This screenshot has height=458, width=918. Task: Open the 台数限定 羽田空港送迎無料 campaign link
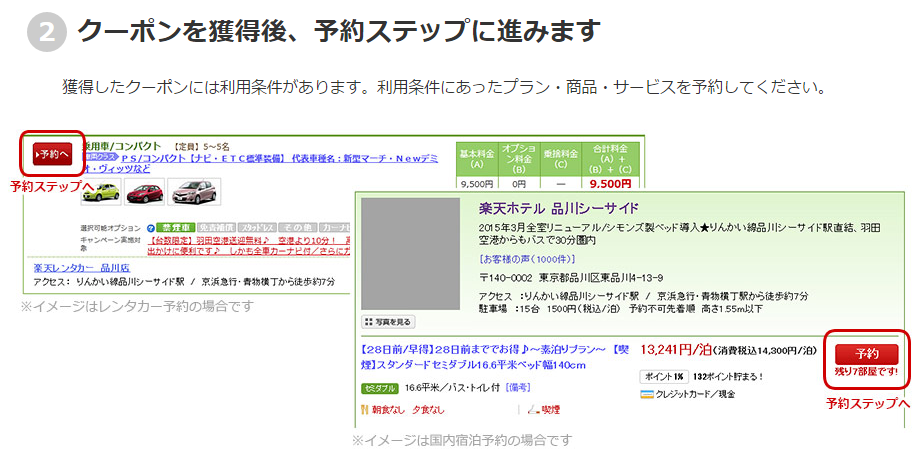coord(251,245)
